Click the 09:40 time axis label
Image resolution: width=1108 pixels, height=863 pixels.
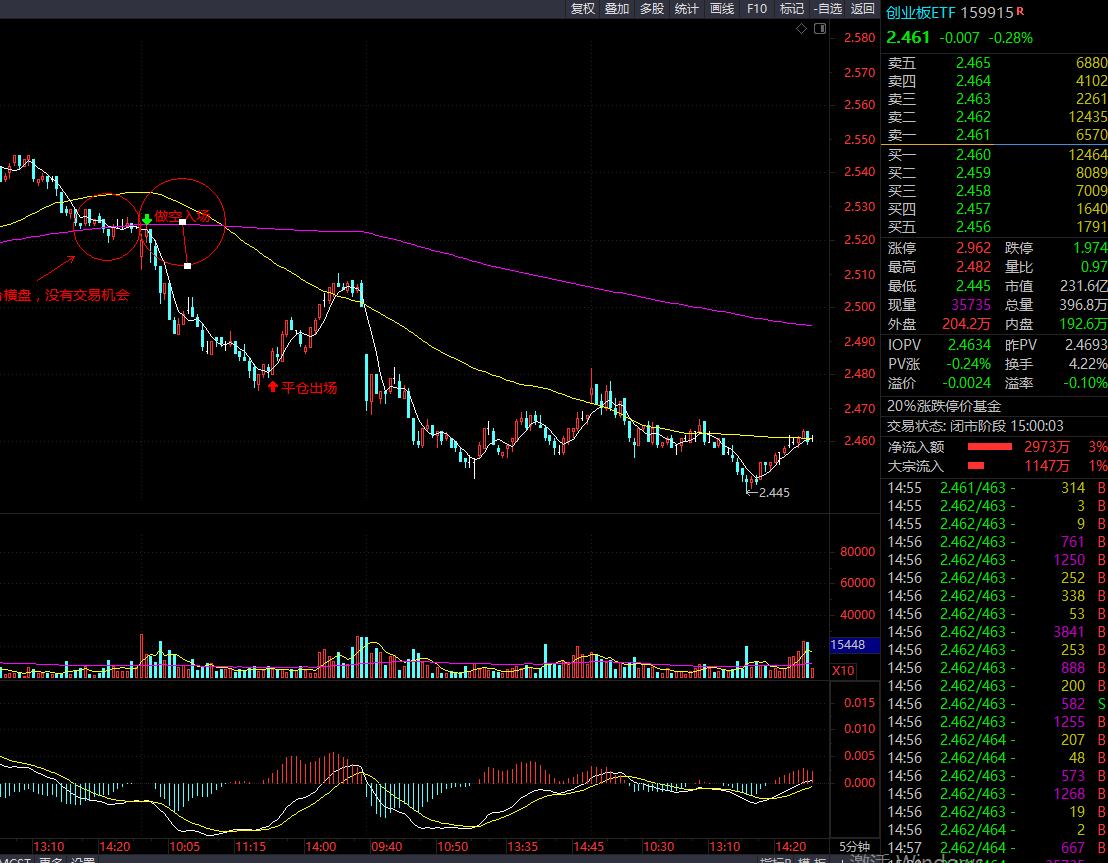(x=387, y=847)
